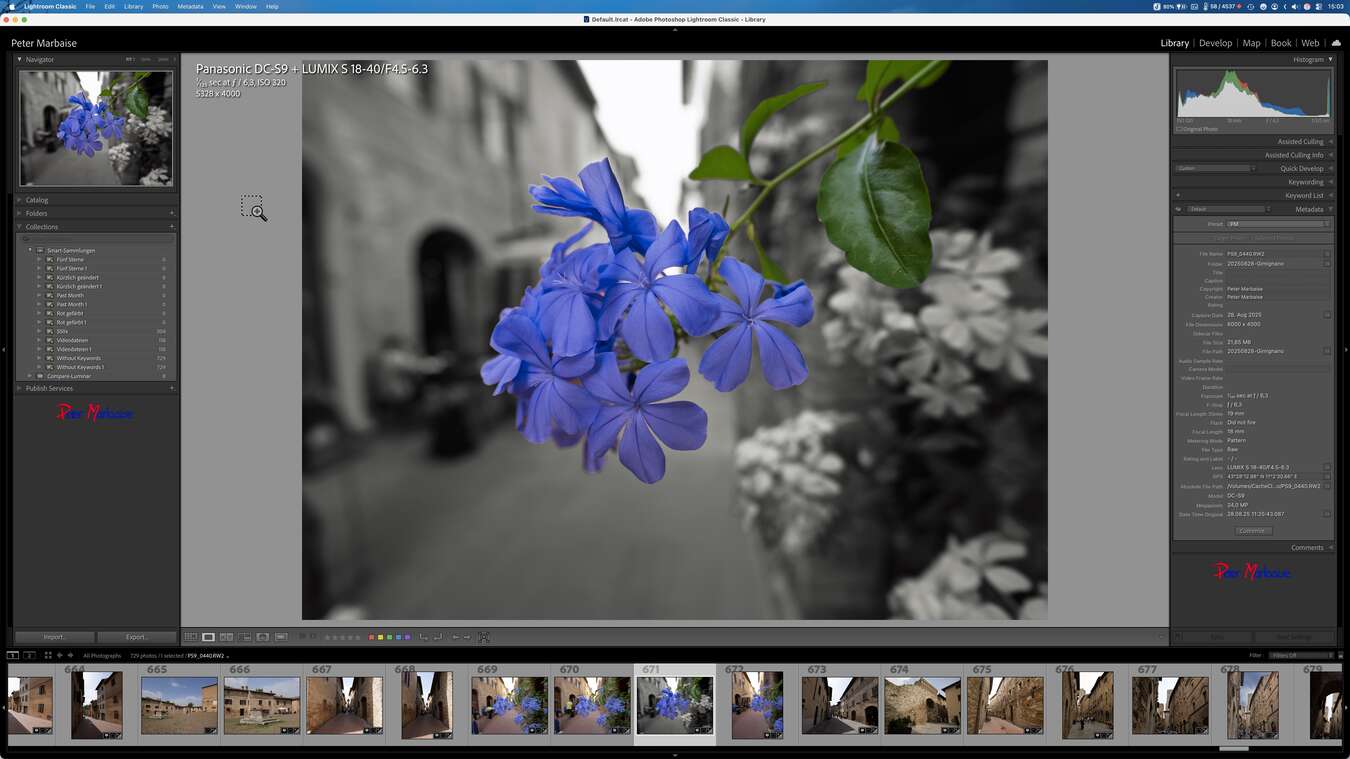Click the Collections search field
Screen dimensions: 1350x759
pyautogui.click(x=97, y=239)
